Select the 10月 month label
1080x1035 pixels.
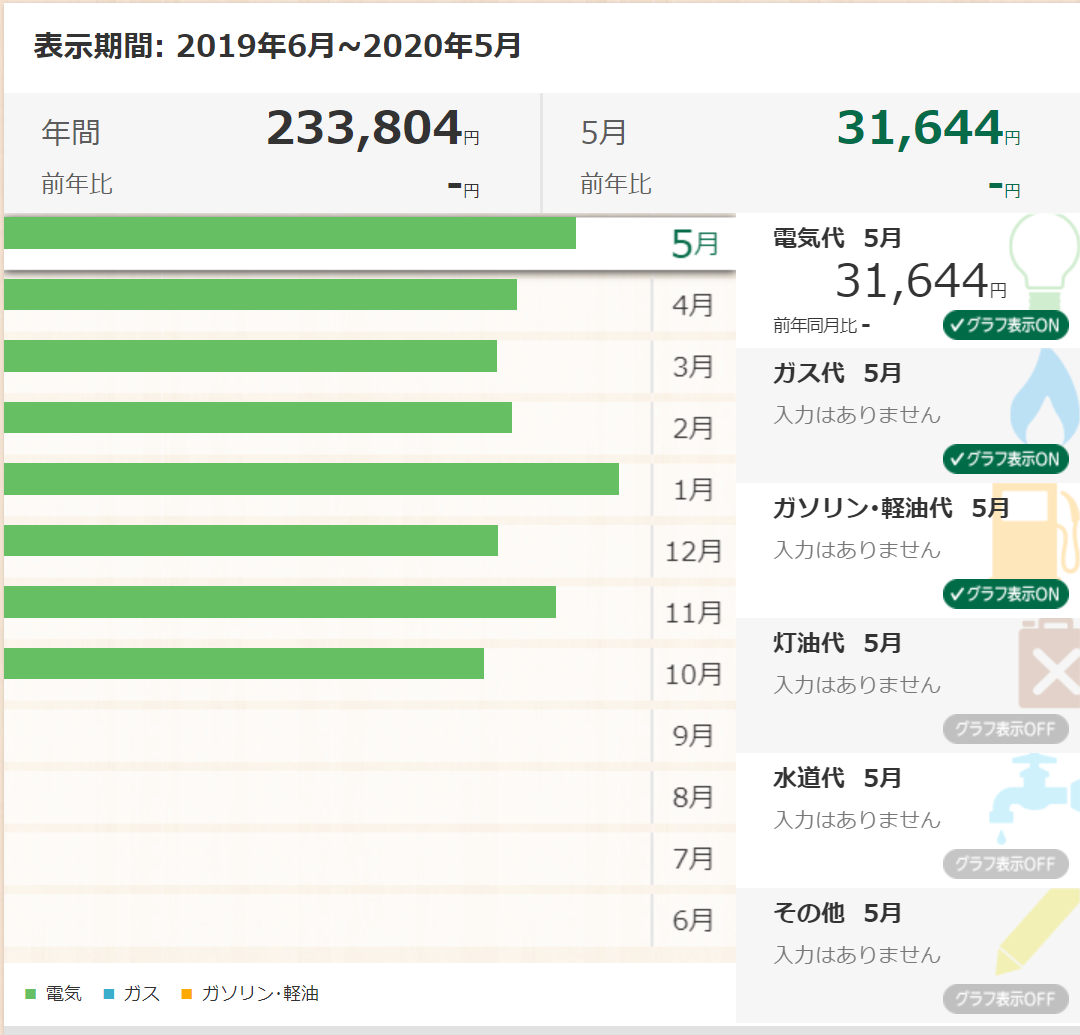point(694,674)
